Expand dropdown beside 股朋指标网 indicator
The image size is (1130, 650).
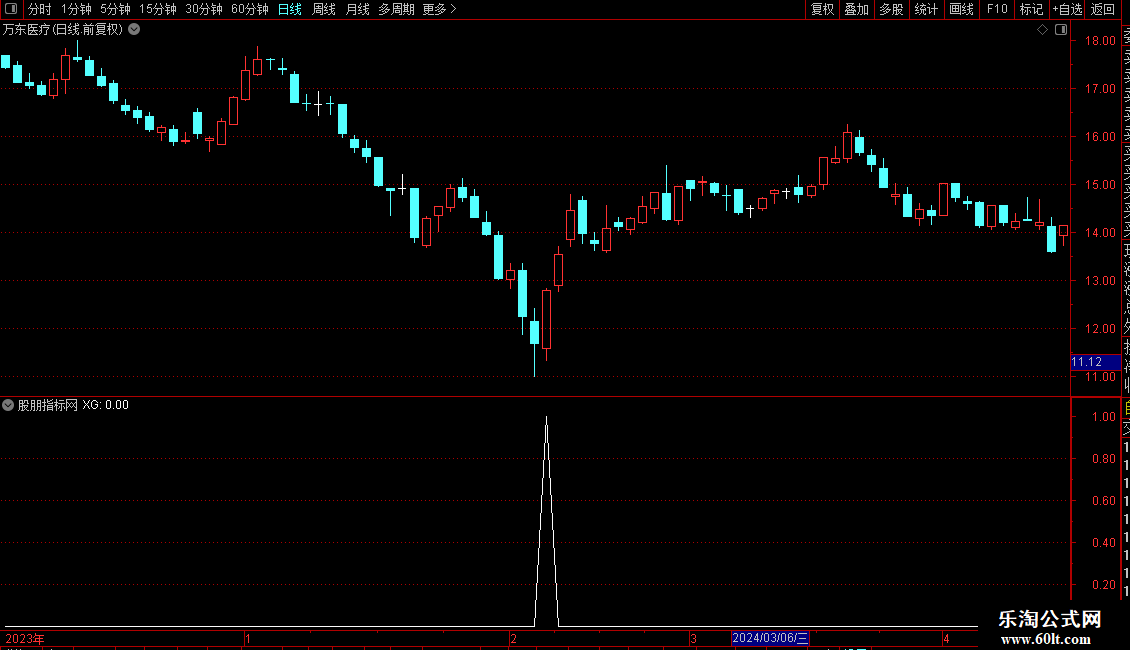(8, 405)
